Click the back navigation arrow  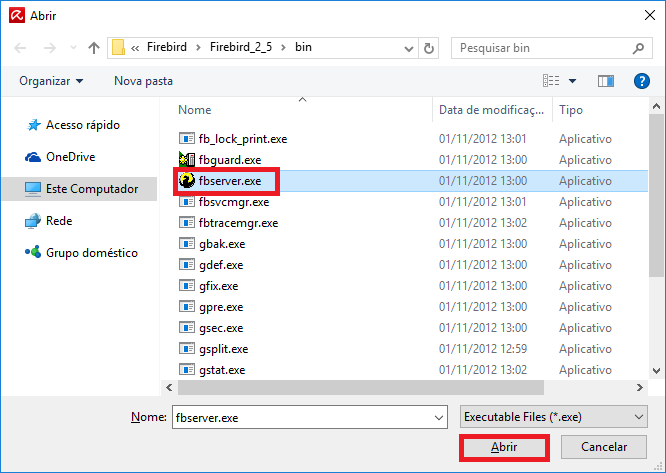coord(22,48)
